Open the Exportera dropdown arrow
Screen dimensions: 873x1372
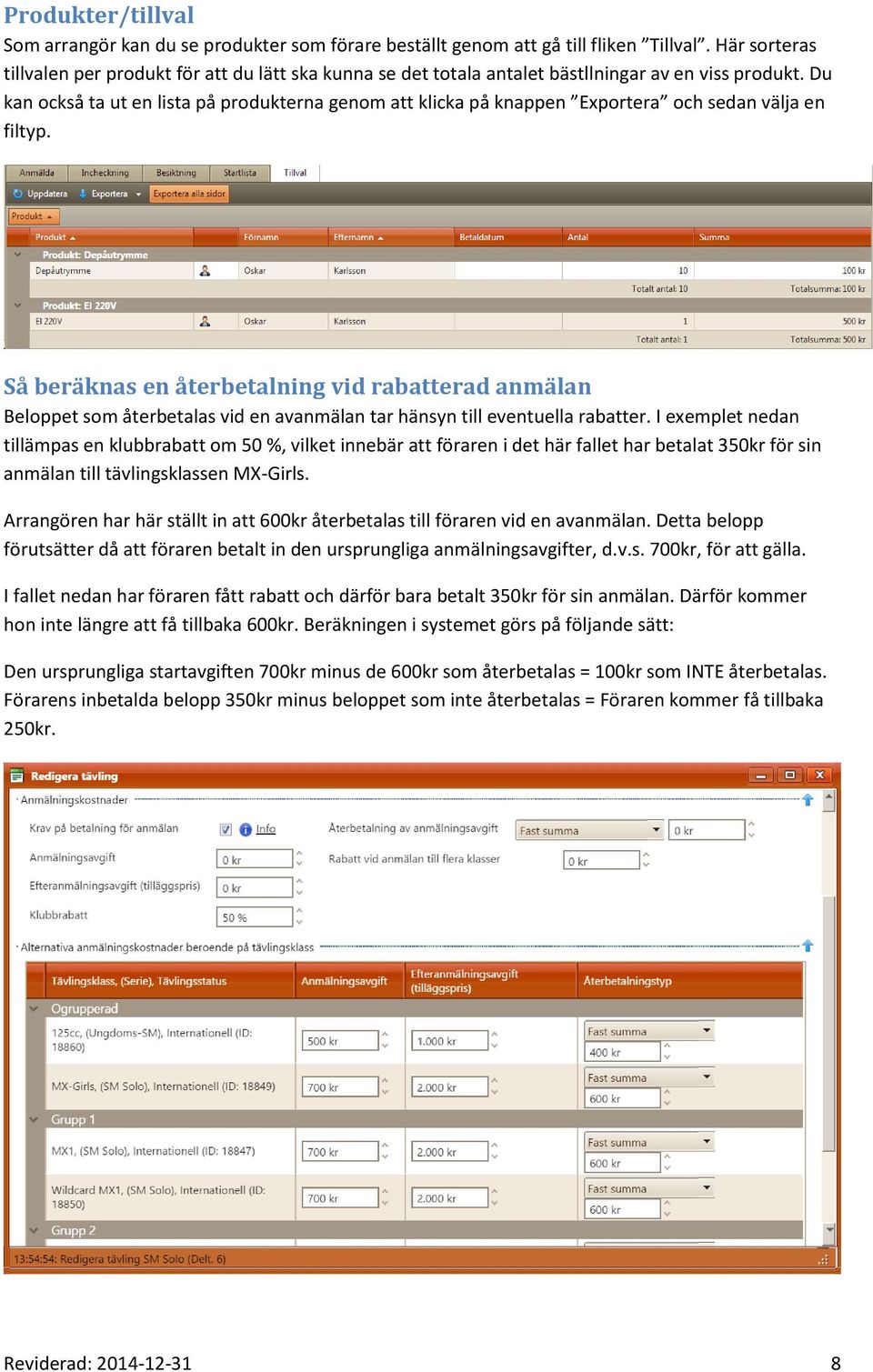click(138, 194)
